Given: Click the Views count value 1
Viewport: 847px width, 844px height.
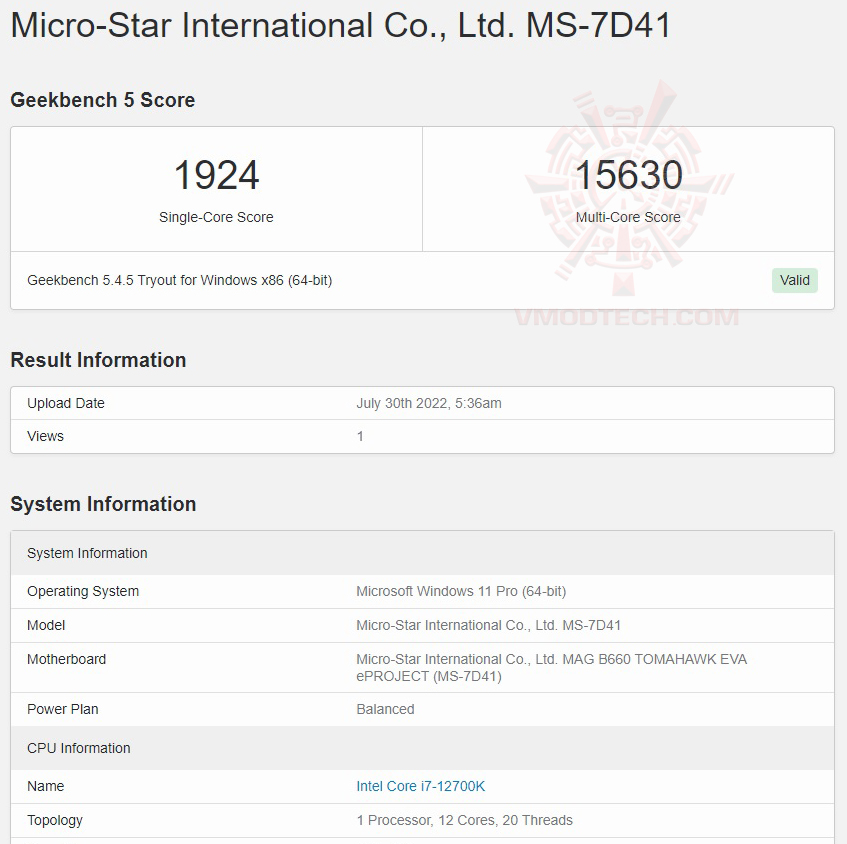Looking at the screenshot, I should (x=360, y=436).
